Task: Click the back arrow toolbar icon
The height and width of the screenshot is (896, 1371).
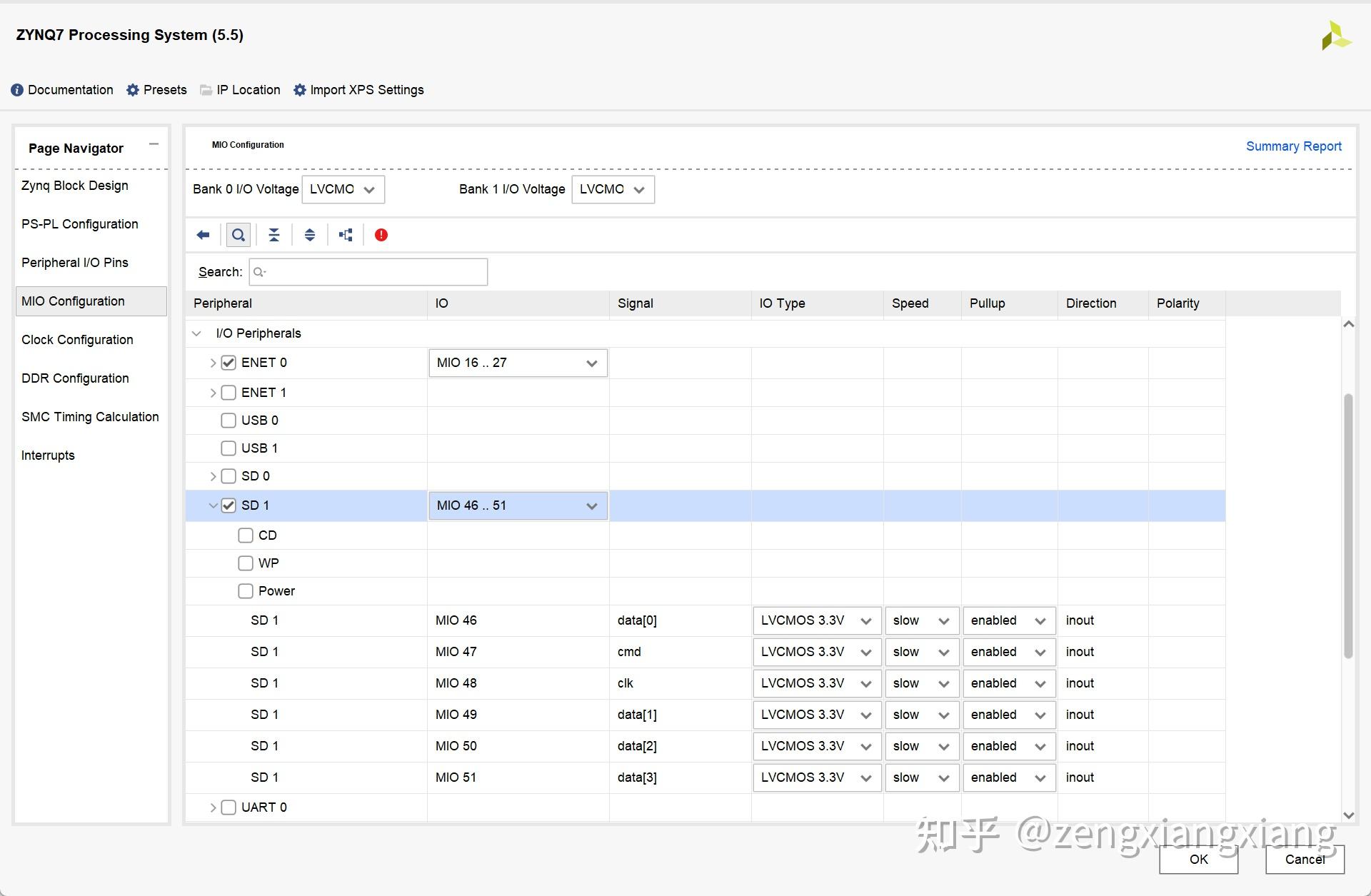Action: coord(203,235)
